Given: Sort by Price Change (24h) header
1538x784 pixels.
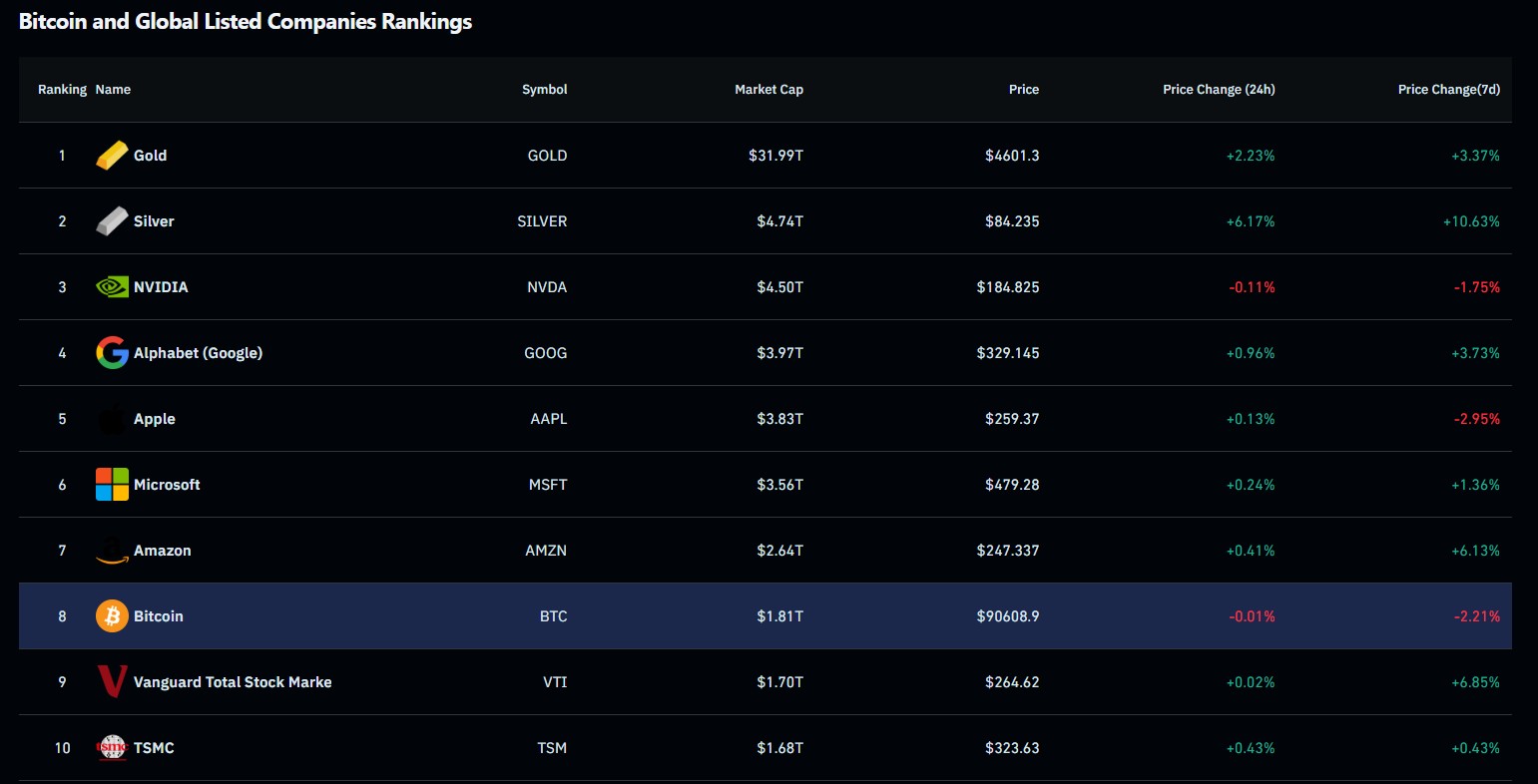Looking at the screenshot, I should coord(1219,90).
